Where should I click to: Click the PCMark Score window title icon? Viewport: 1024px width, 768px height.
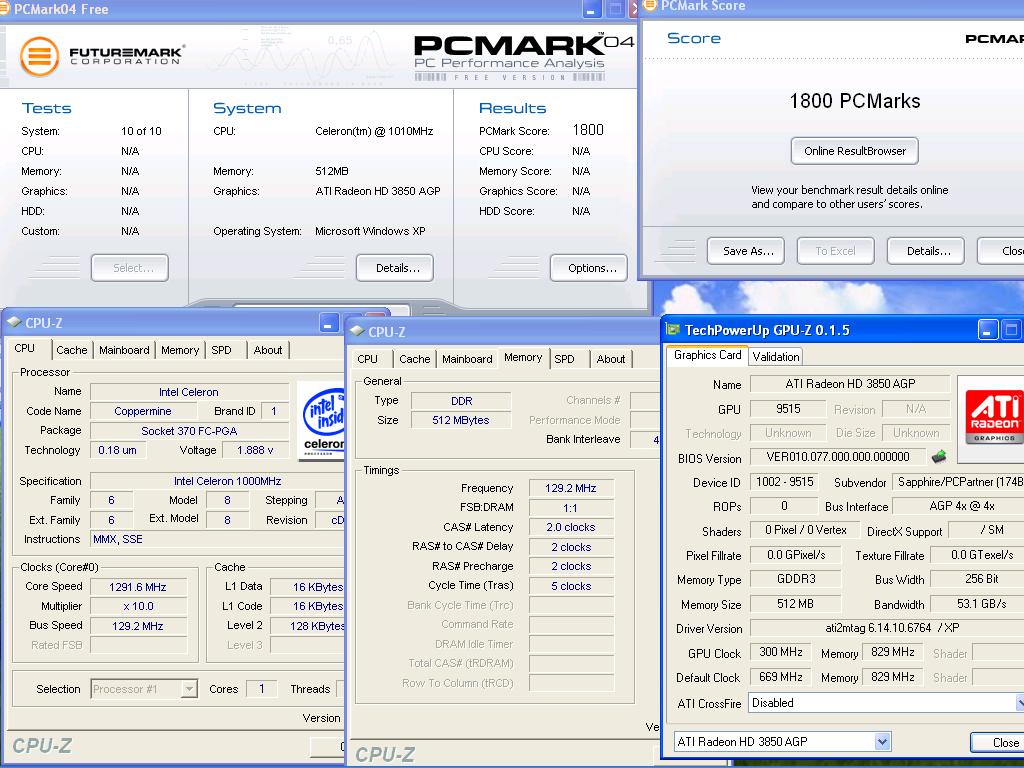649,6
